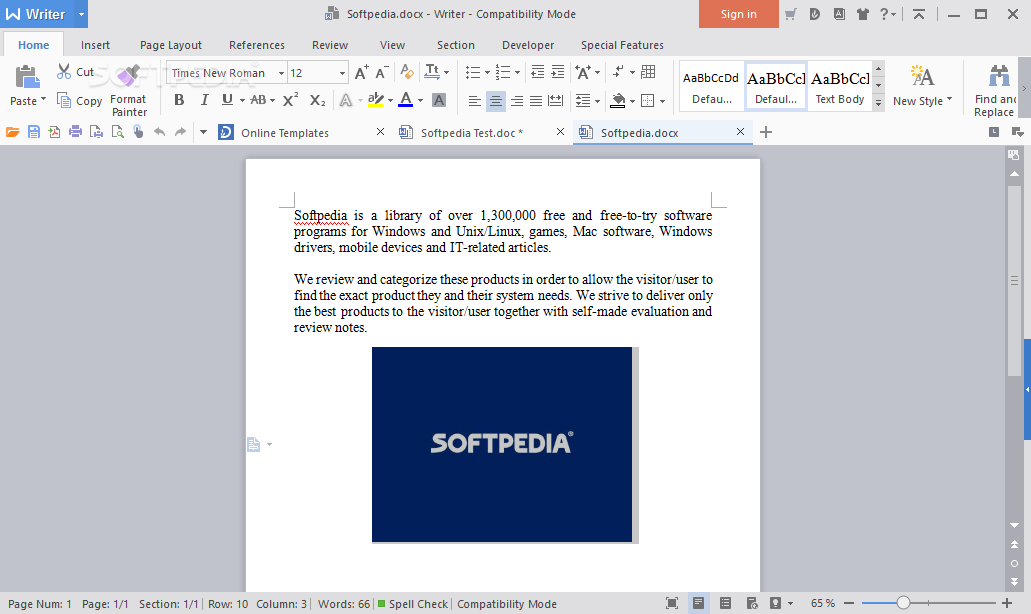Screen dimensions: 1031x614
Task: Set justify alignment
Action: click(x=537, y=101)
